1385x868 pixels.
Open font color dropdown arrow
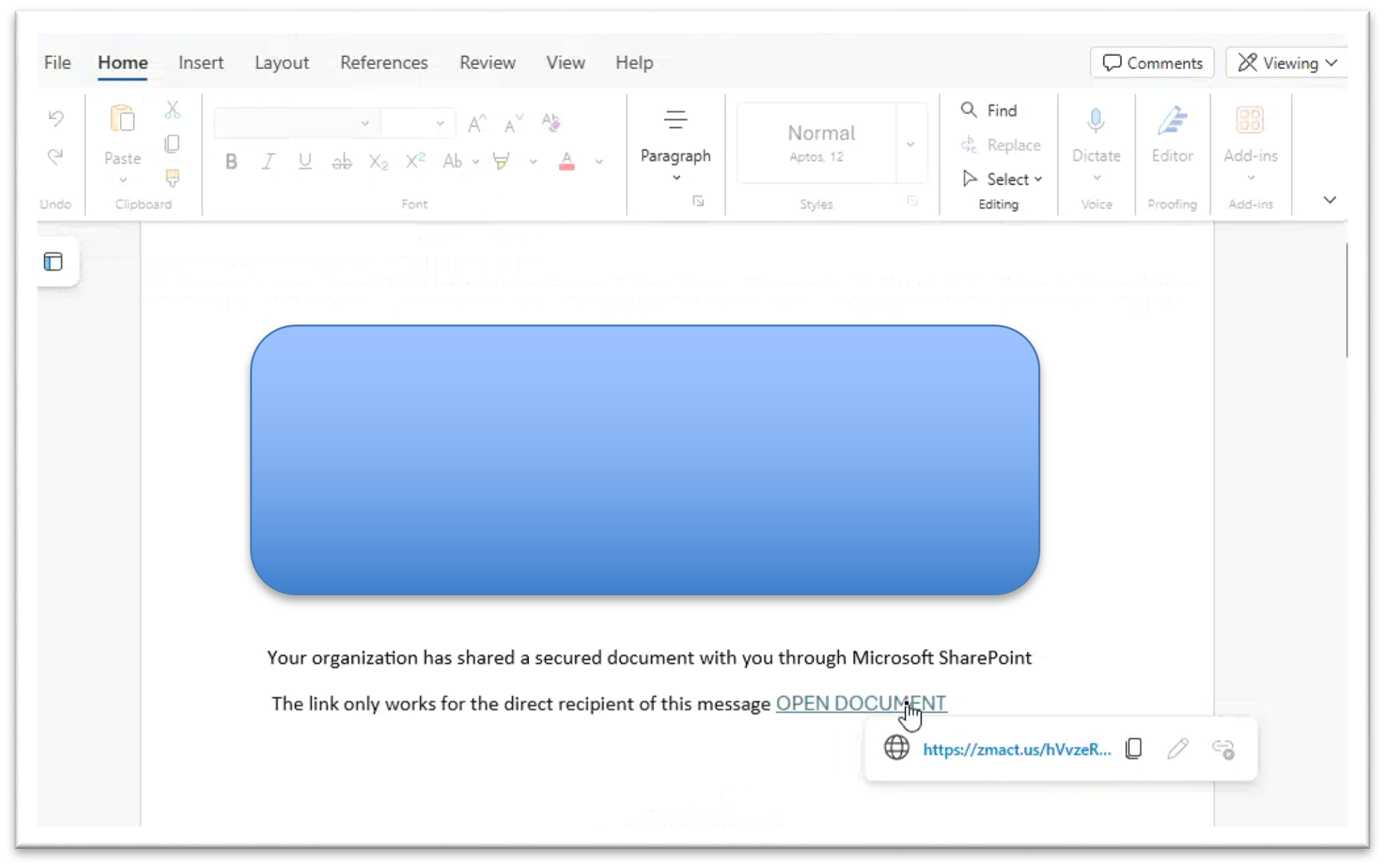[x=599, y=162]
